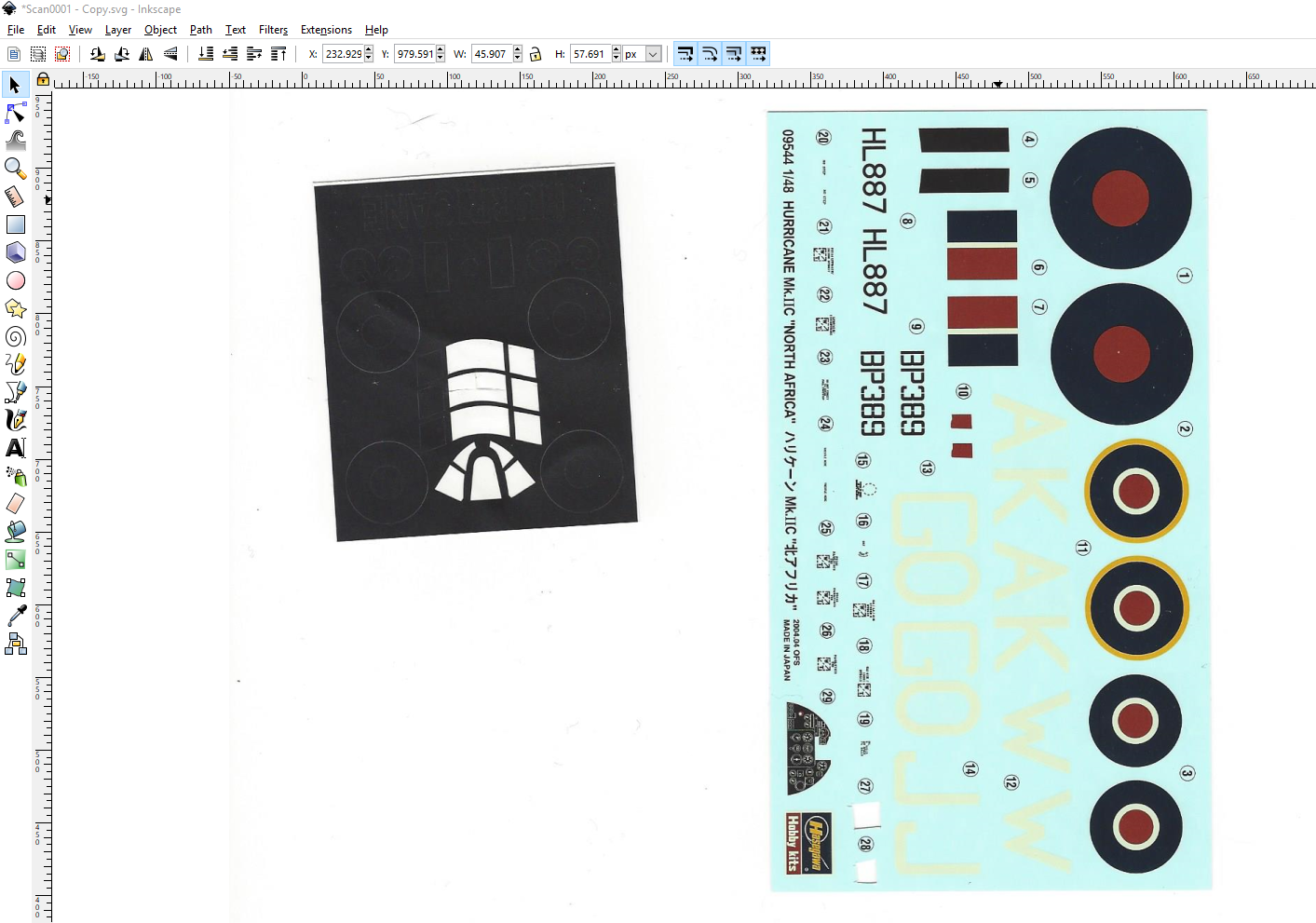Flip selection horizontally
The width and height of the screenshot is (1316, 923).
pos(146,54)
